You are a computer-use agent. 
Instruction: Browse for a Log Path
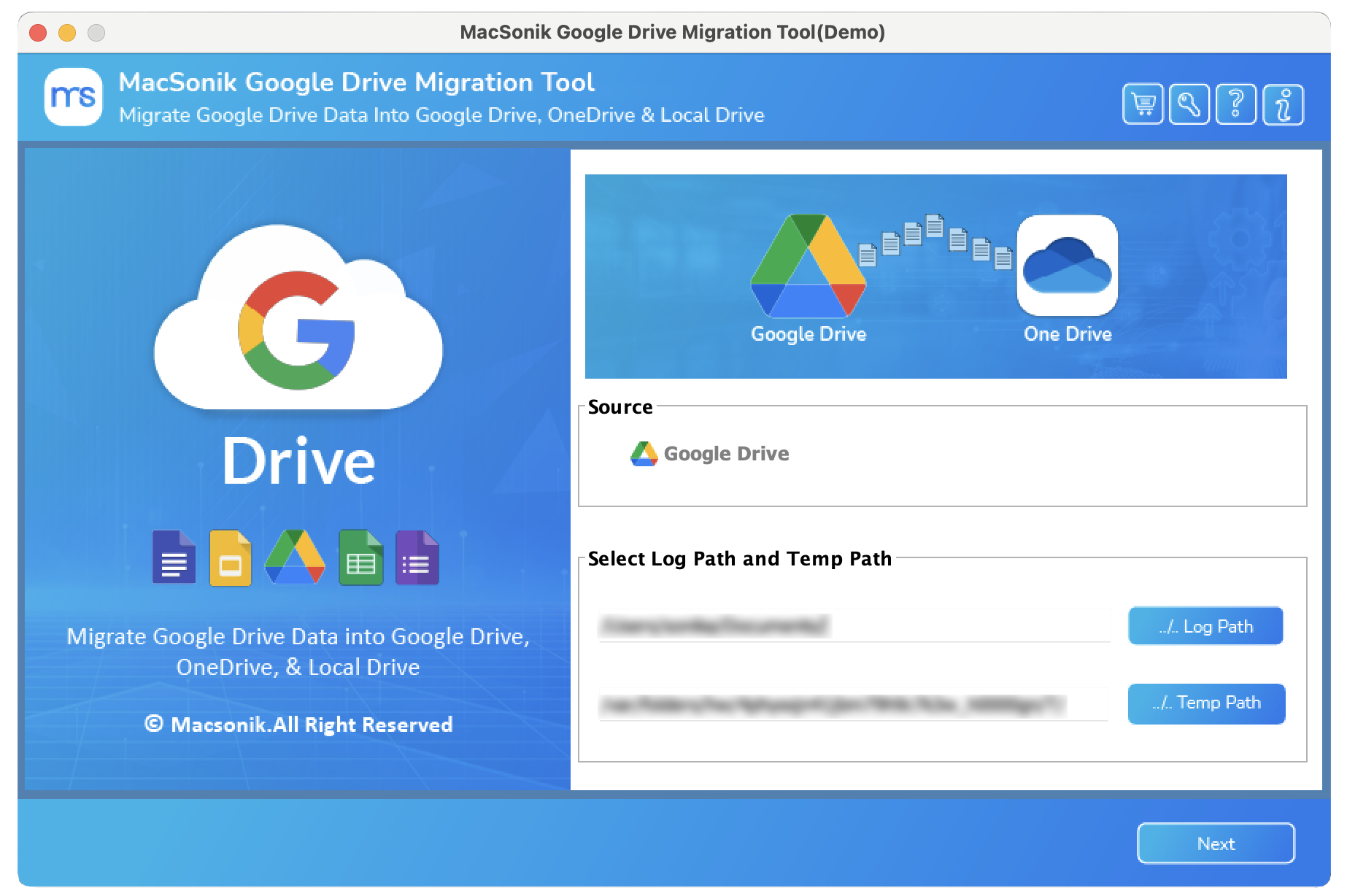tap(1205, 626)
